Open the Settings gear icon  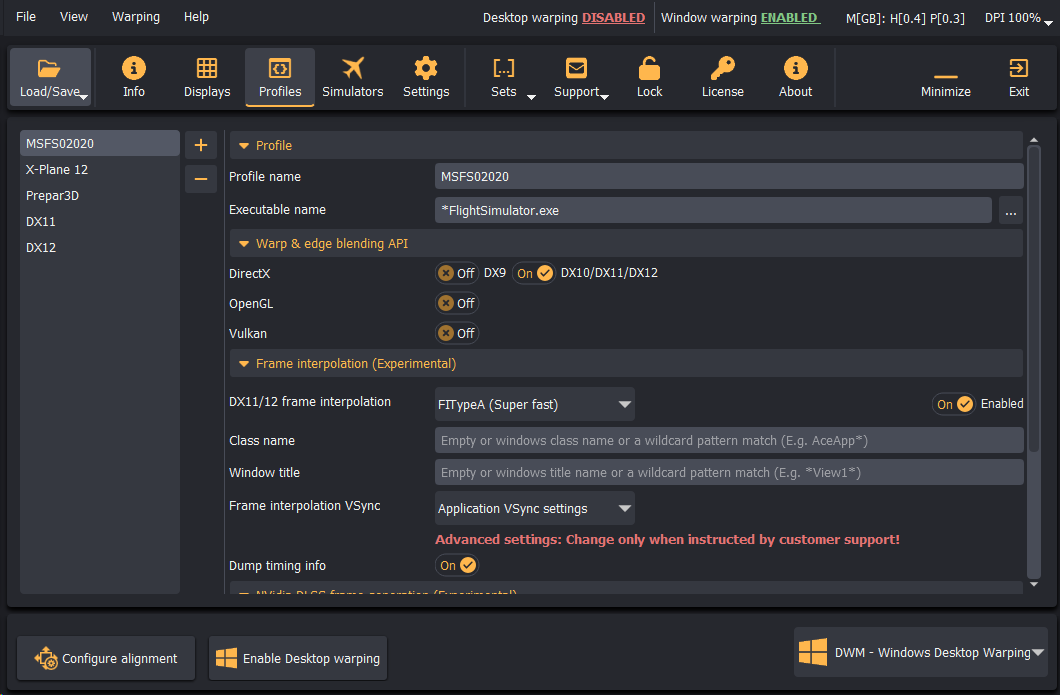(x=426, y=77)
